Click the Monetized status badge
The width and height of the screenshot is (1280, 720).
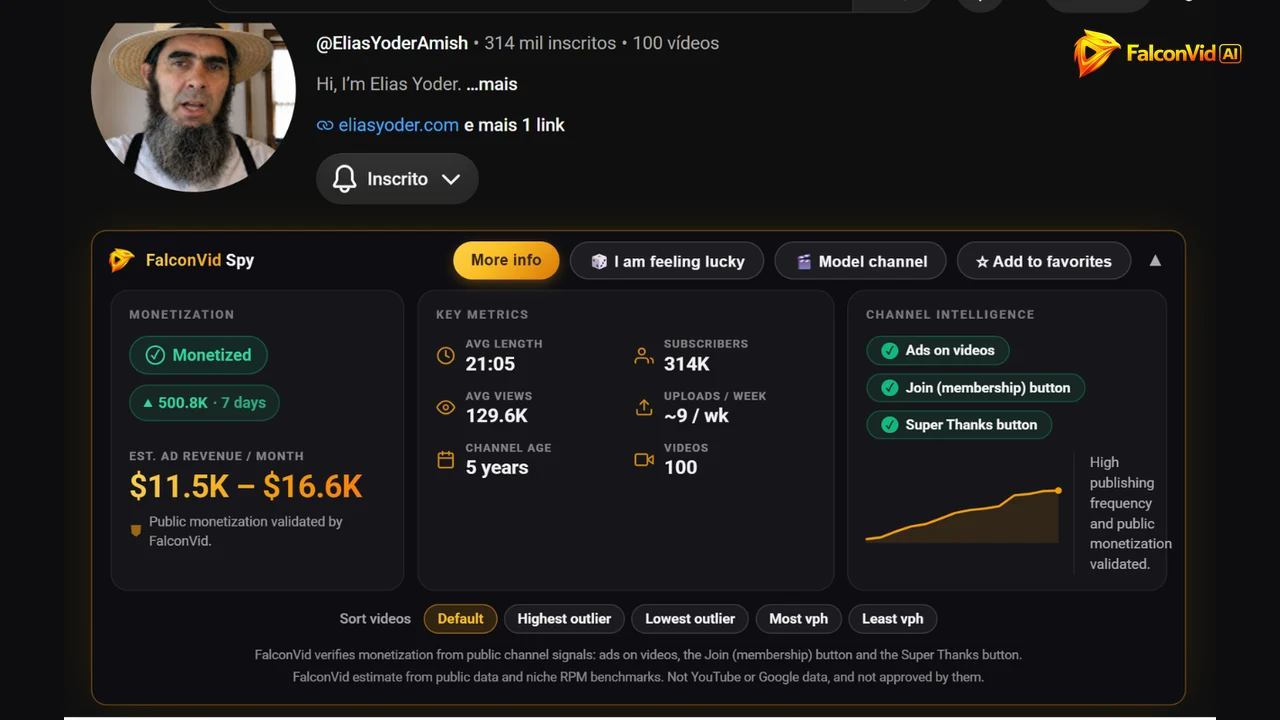pyautogui.click(x=198, y=355)
